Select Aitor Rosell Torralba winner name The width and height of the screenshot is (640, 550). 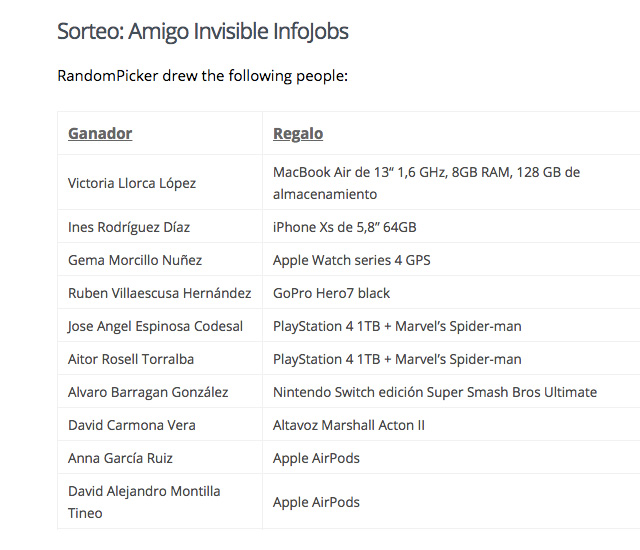point(131,359)
